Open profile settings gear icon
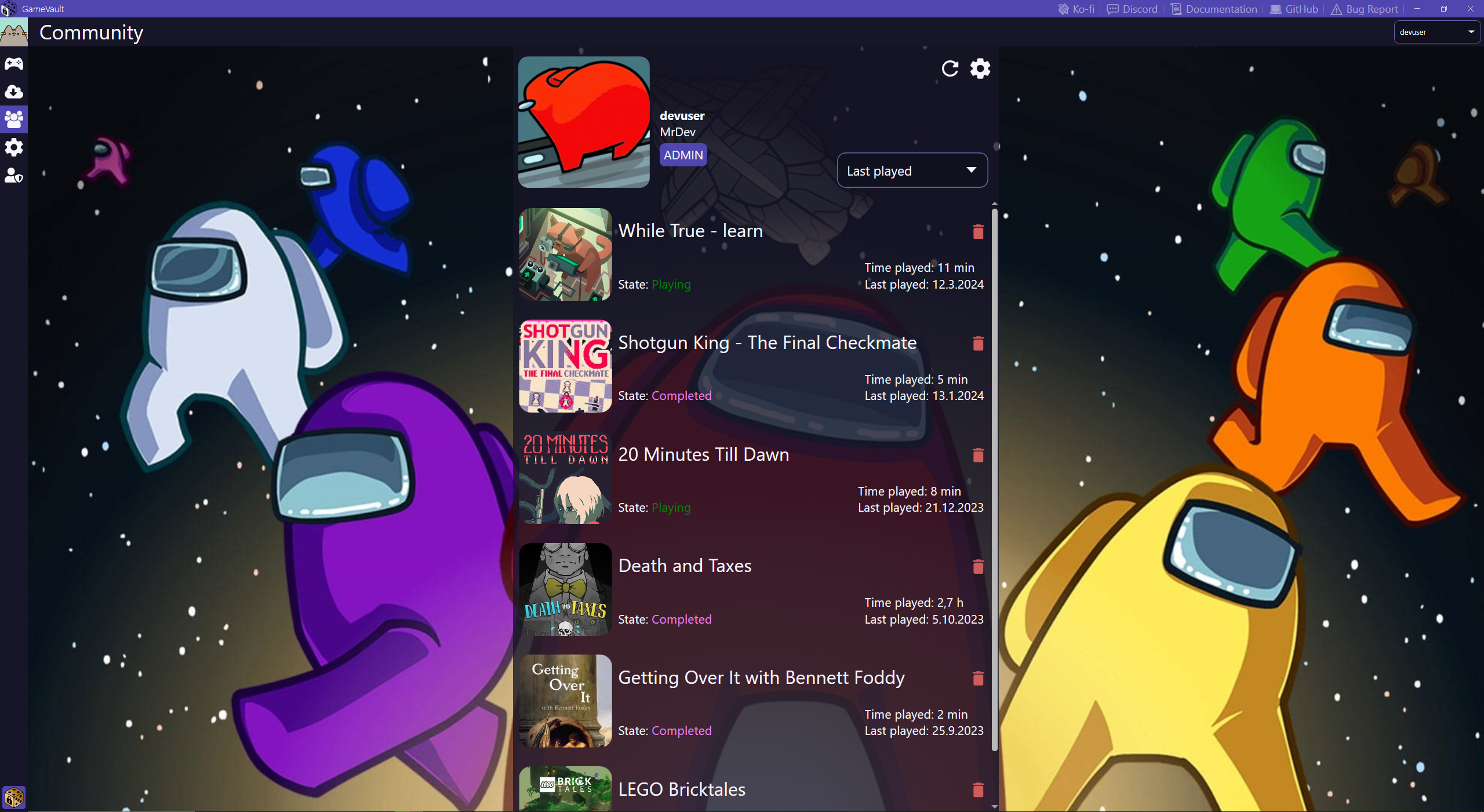This screenshot has width=1484, height=812. 980,68
